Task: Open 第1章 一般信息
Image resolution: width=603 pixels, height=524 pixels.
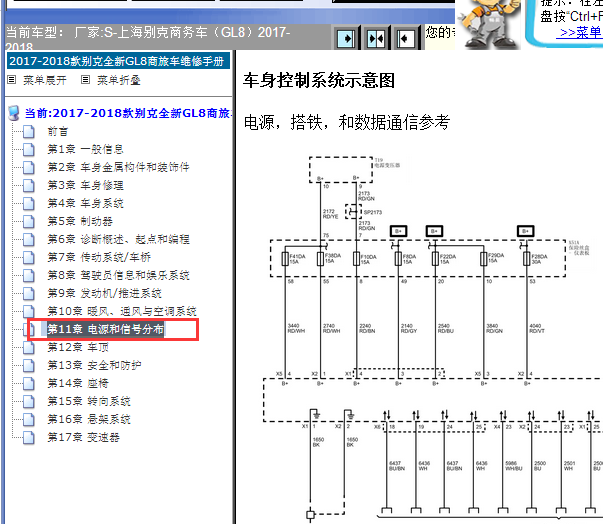Action: (x=85, y=149)
